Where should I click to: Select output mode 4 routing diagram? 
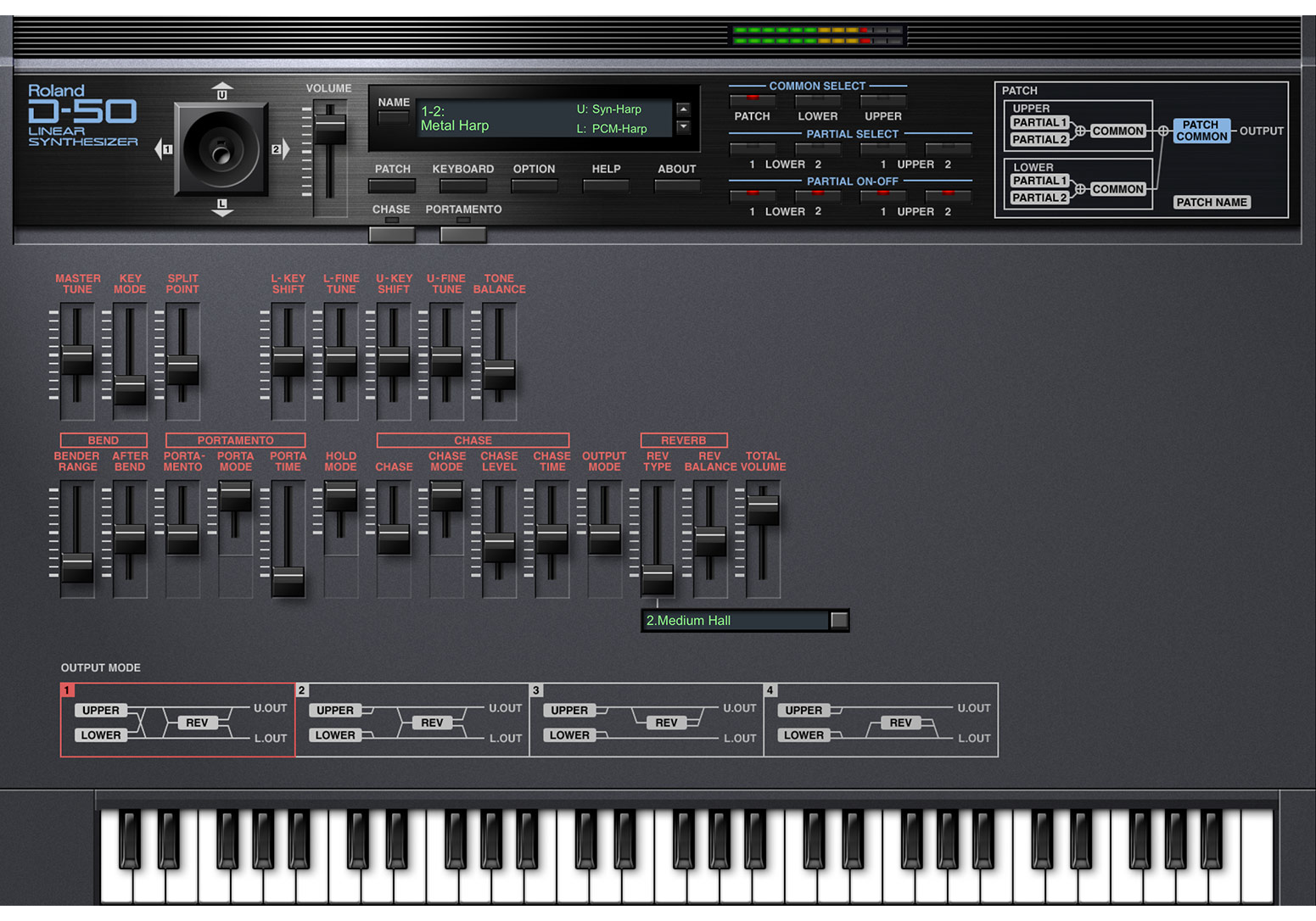point(881,720)
